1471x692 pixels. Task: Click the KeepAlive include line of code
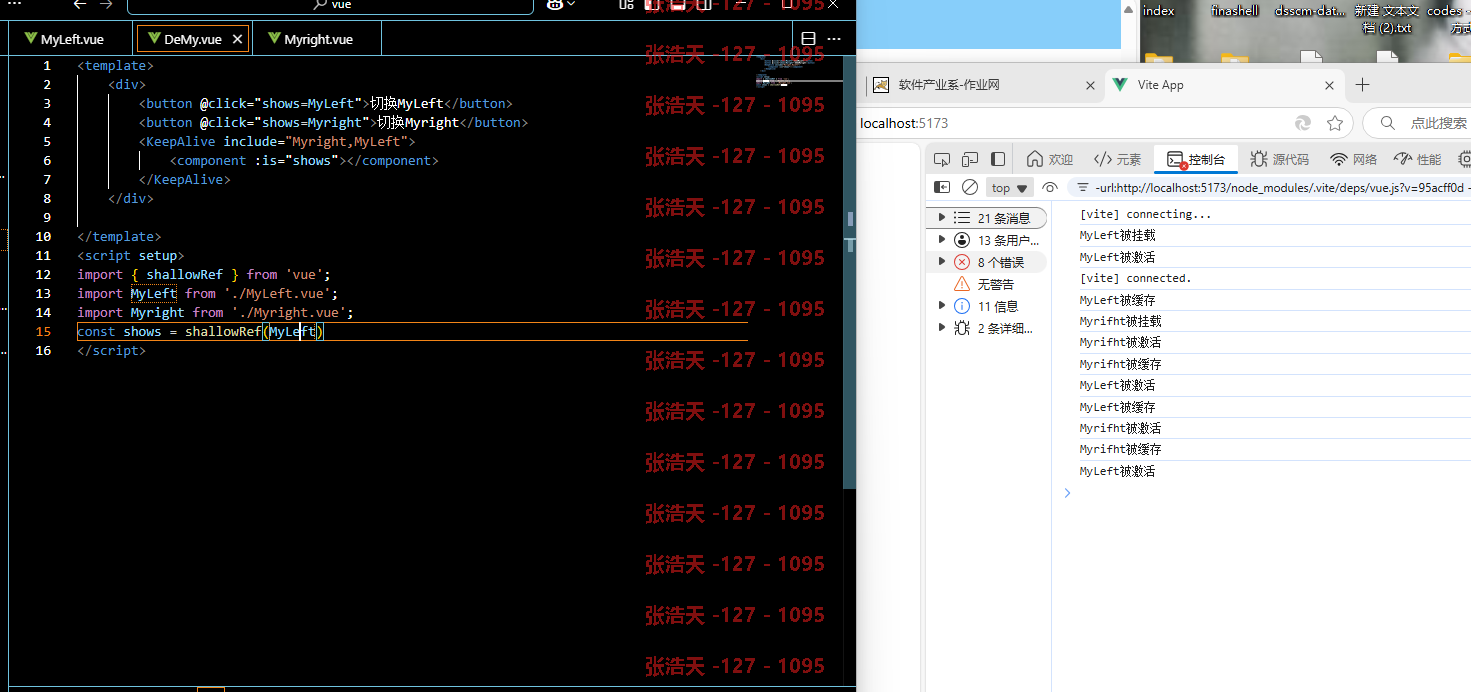coord(277,141)
